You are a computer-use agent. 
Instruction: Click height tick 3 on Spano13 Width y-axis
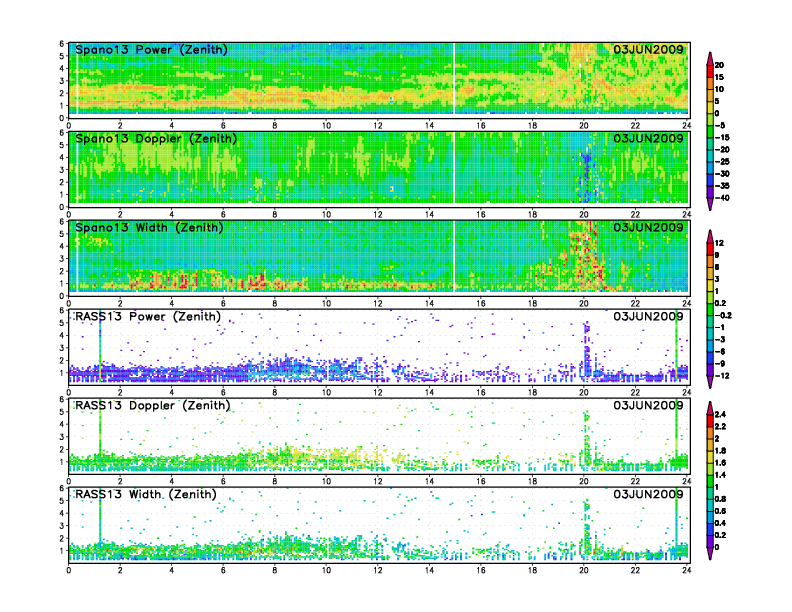[x=62, y=259]
